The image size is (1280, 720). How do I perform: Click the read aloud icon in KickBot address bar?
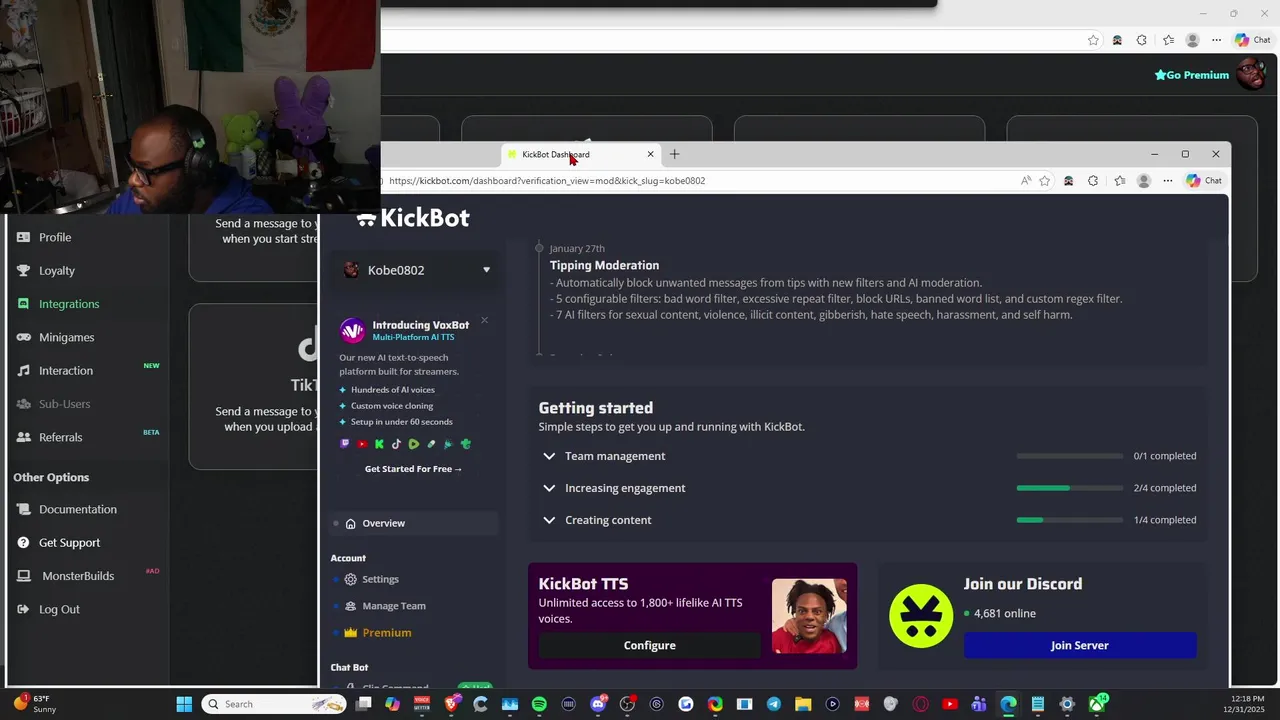click(x=1025, y=181)
